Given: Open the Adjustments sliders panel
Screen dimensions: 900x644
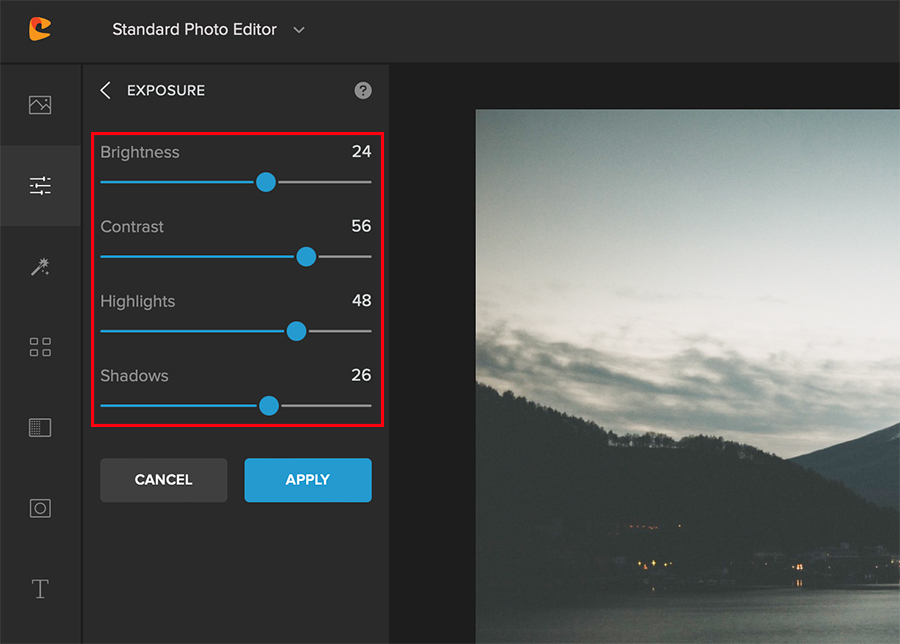Looking at the screenshot, I should [x=40, y=185].
